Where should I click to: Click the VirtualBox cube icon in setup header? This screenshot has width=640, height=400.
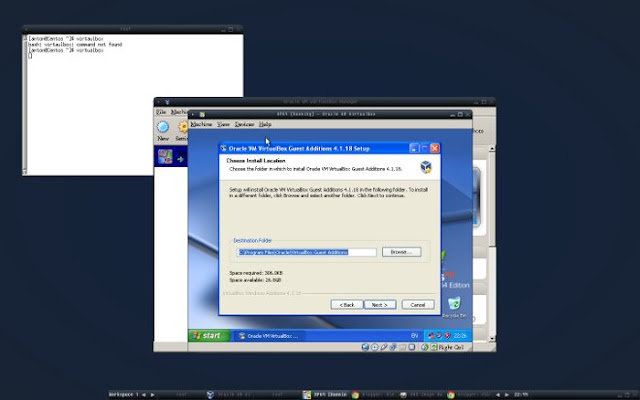426,167
